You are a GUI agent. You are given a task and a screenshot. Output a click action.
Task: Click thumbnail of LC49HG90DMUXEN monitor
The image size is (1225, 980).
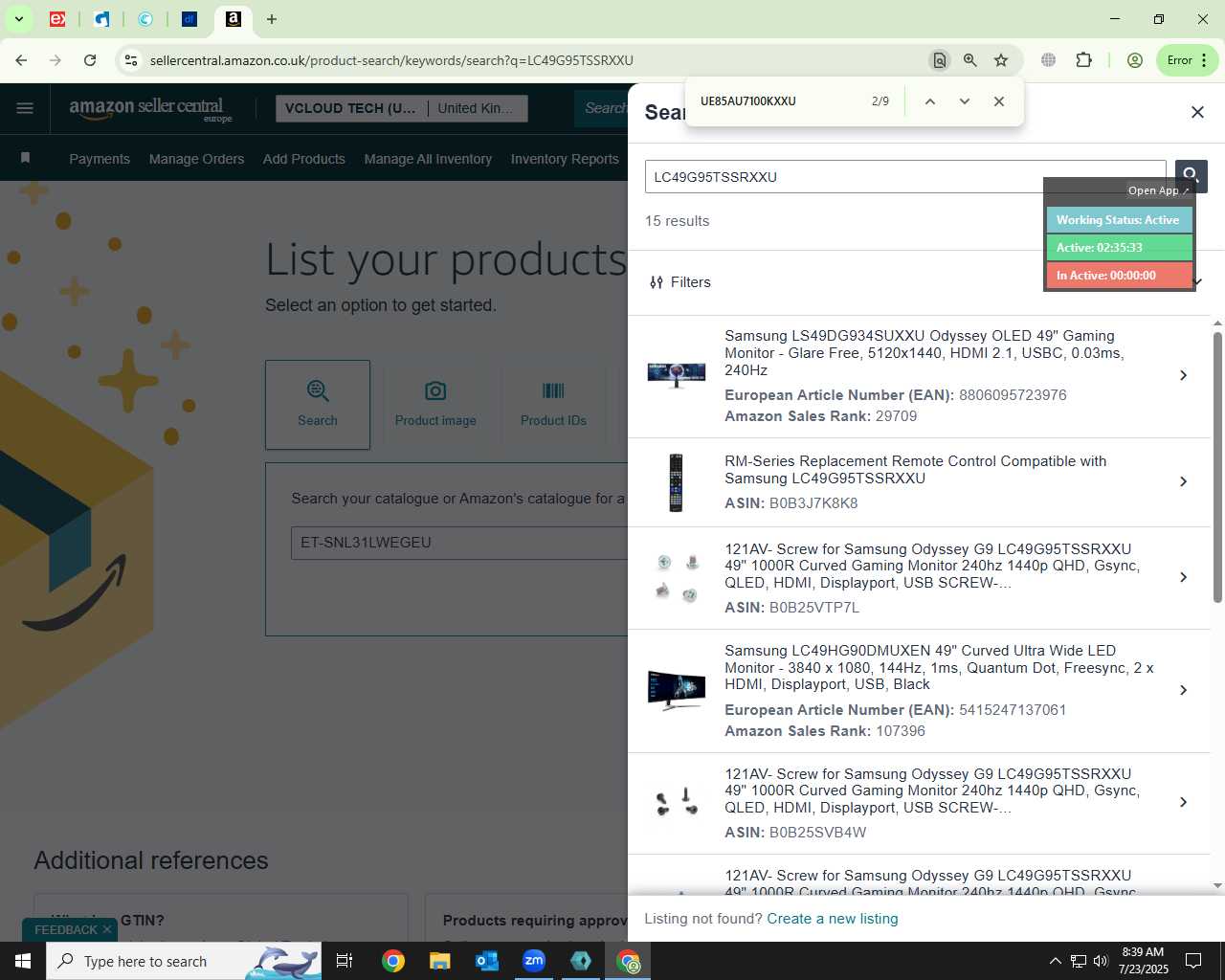[x=676, y=690]
